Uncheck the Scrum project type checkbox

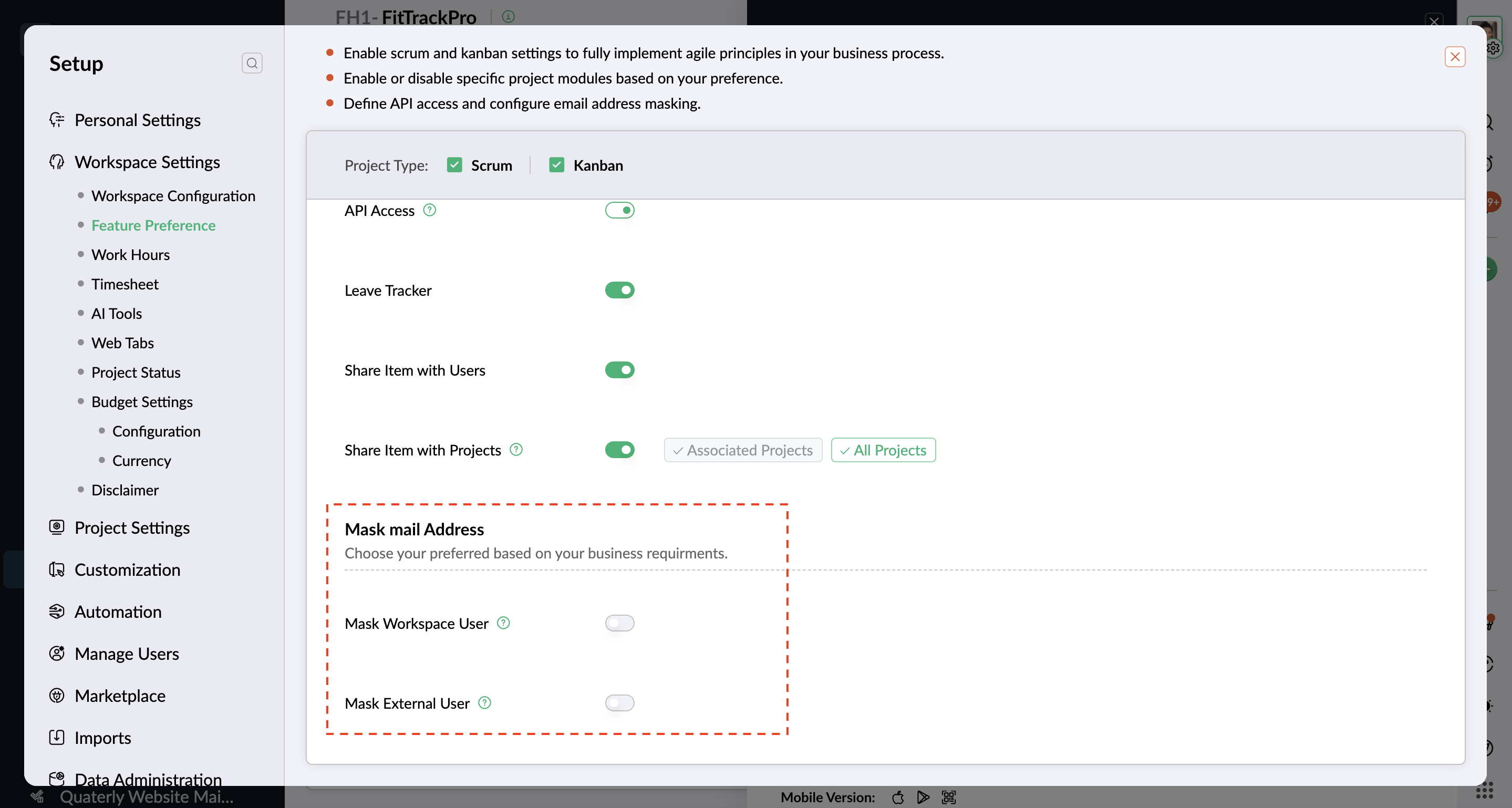point(454,165)
